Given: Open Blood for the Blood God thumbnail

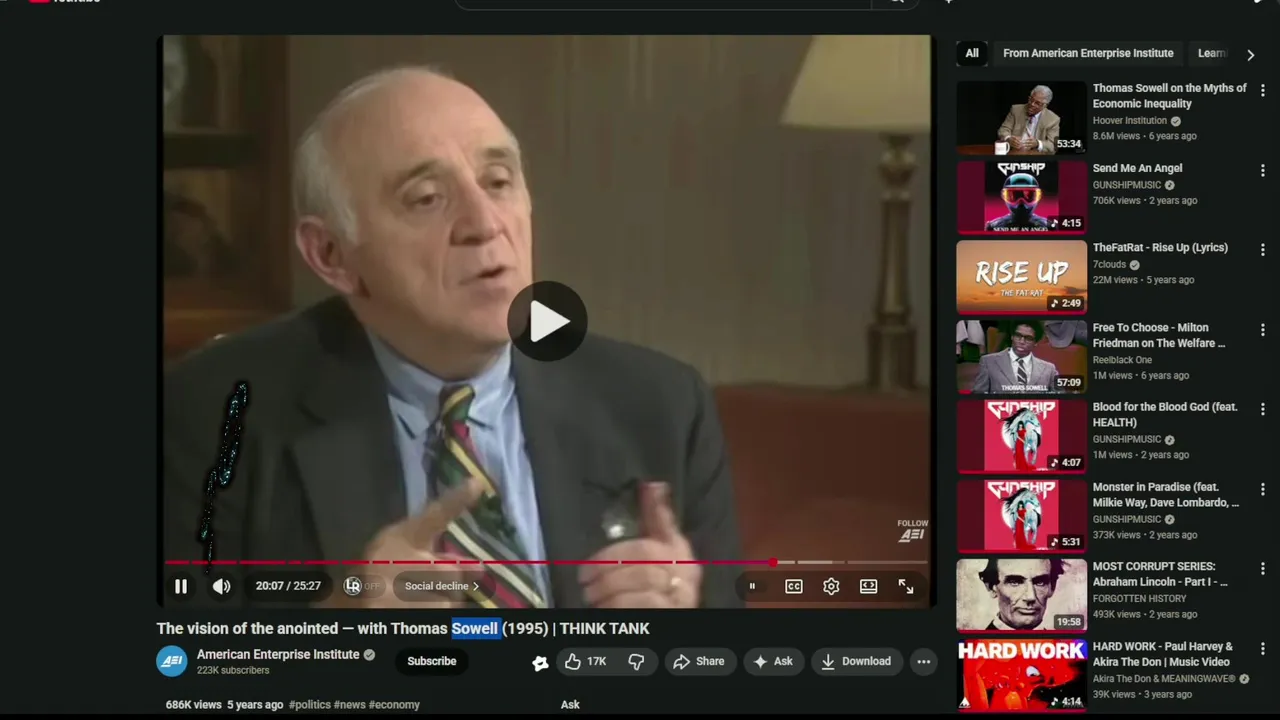Looking at the screenshot, I should pyautogui.click(x=1021, y=436).
